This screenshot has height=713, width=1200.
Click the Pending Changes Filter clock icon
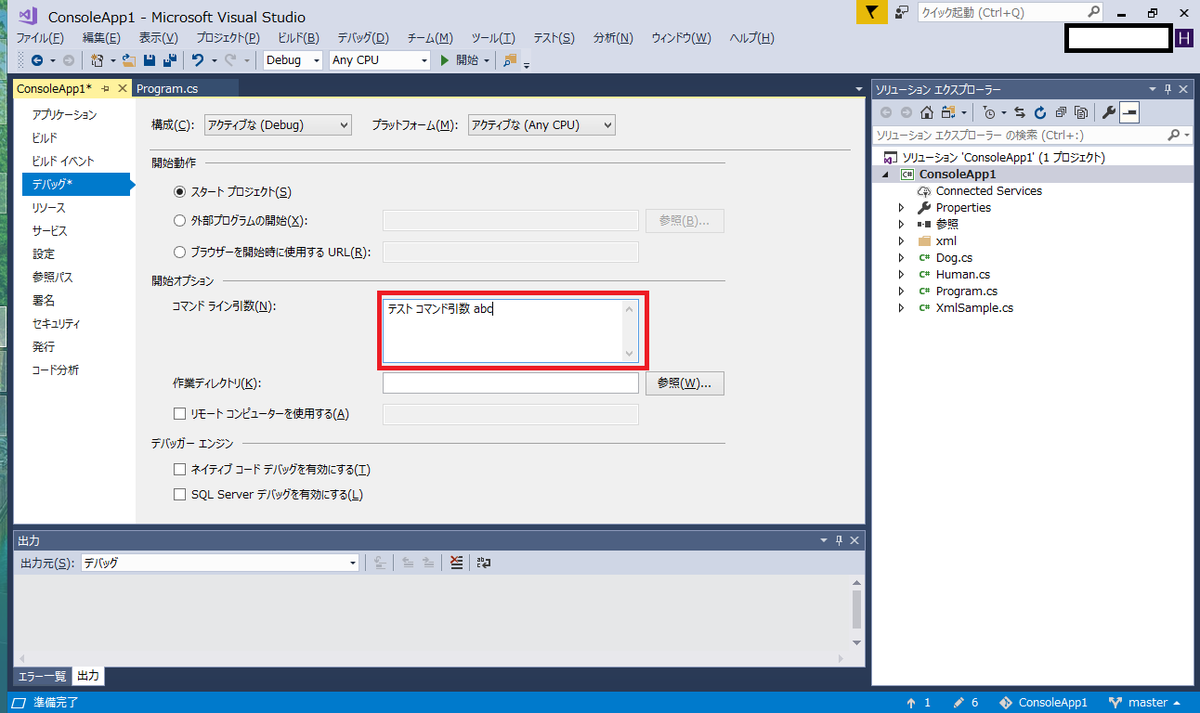(x=989, y=112)
